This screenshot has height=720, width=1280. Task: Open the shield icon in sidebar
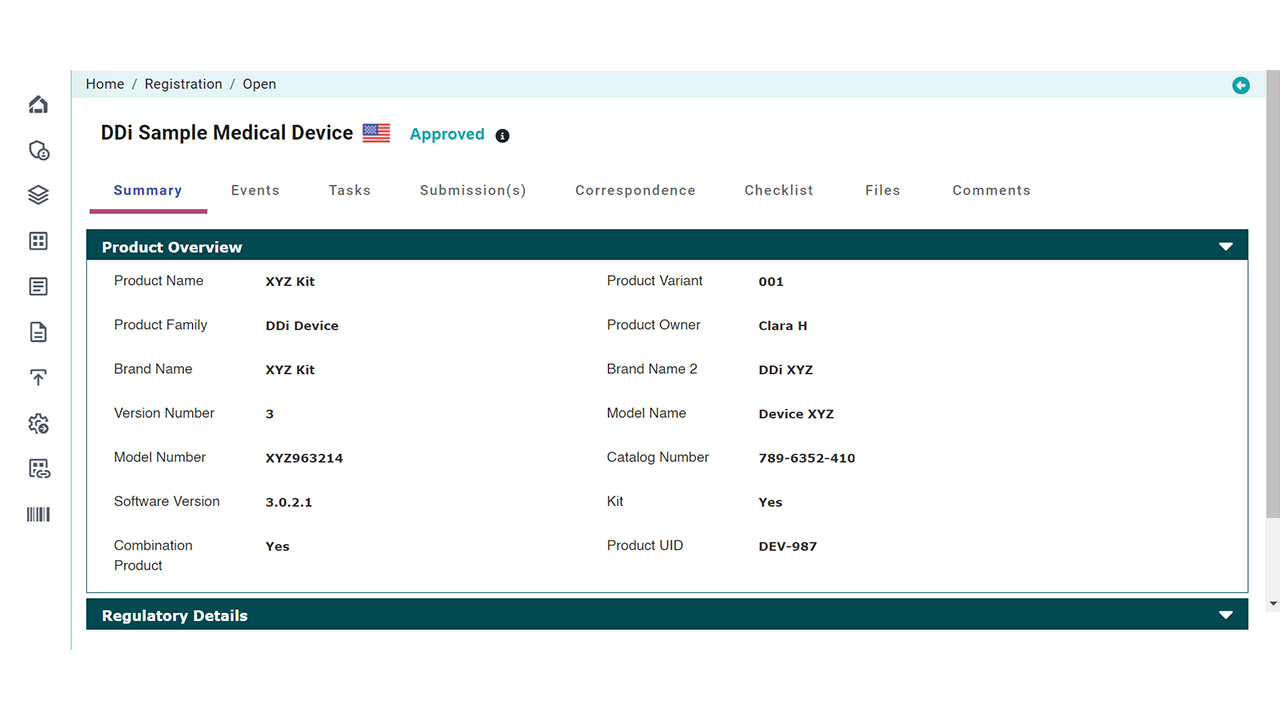click(38, 151)
